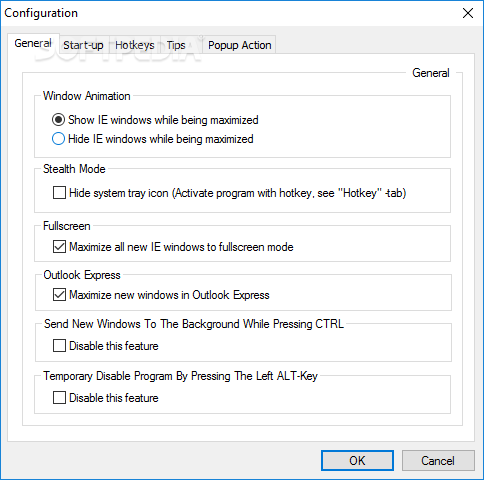
Task: Select the General tab
Action: [x=33, y=43]
